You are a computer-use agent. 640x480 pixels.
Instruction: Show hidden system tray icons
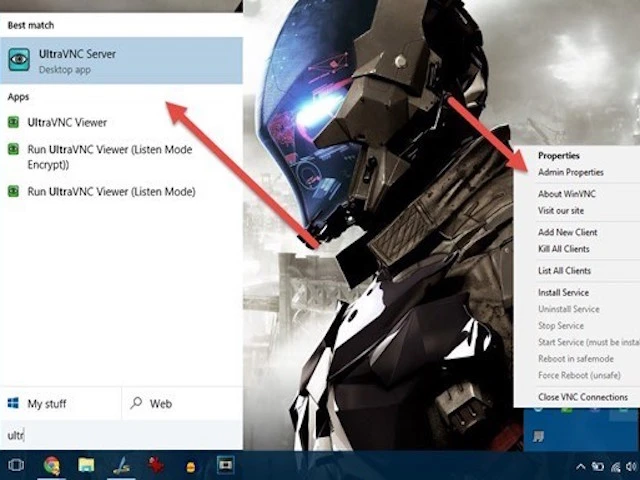581,466
